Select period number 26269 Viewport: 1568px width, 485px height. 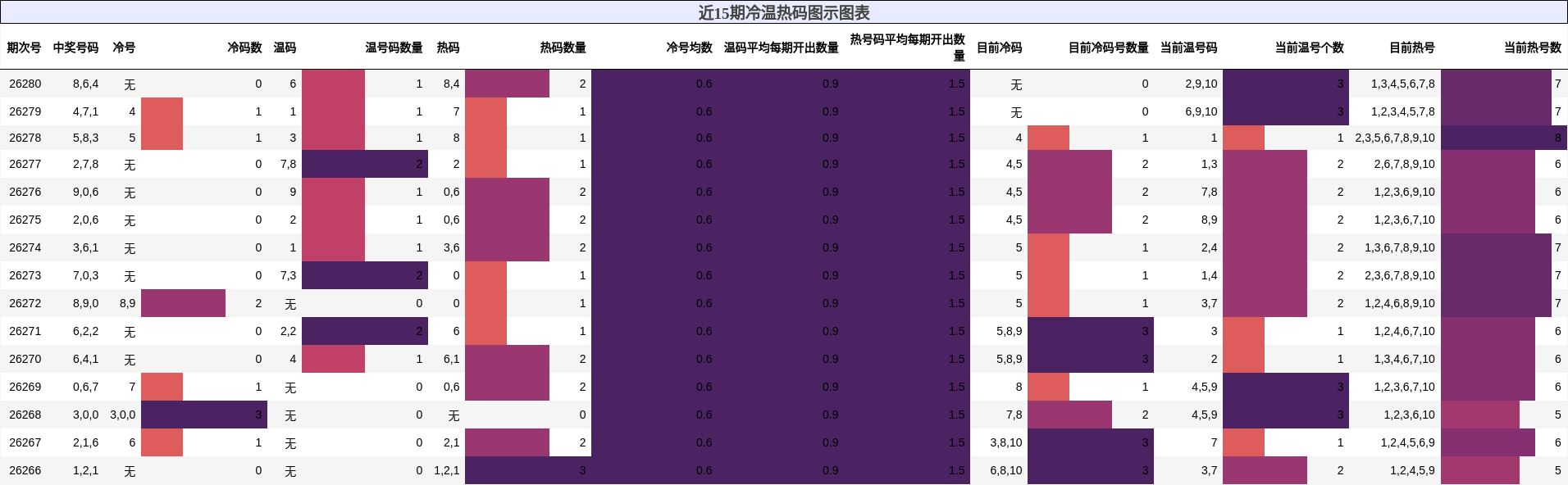[x=25, y=387]
